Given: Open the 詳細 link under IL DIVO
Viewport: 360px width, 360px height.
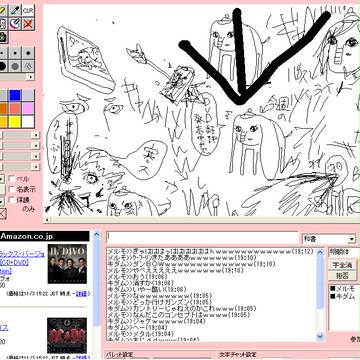Looking at the screenshot, I should coord(81,294).
